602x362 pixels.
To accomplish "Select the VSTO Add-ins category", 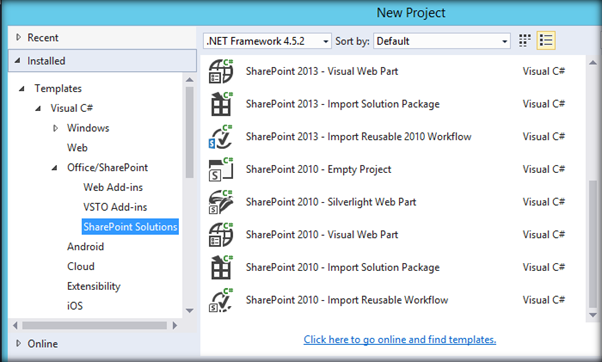I will [x=115, y=207].
